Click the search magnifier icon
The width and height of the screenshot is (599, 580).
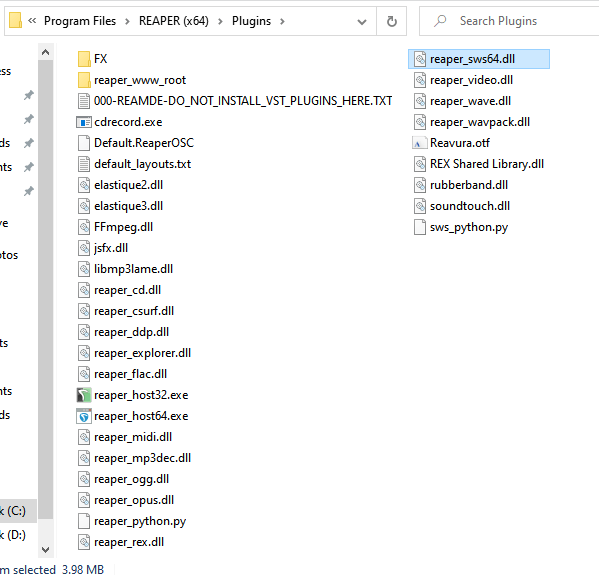440,21
